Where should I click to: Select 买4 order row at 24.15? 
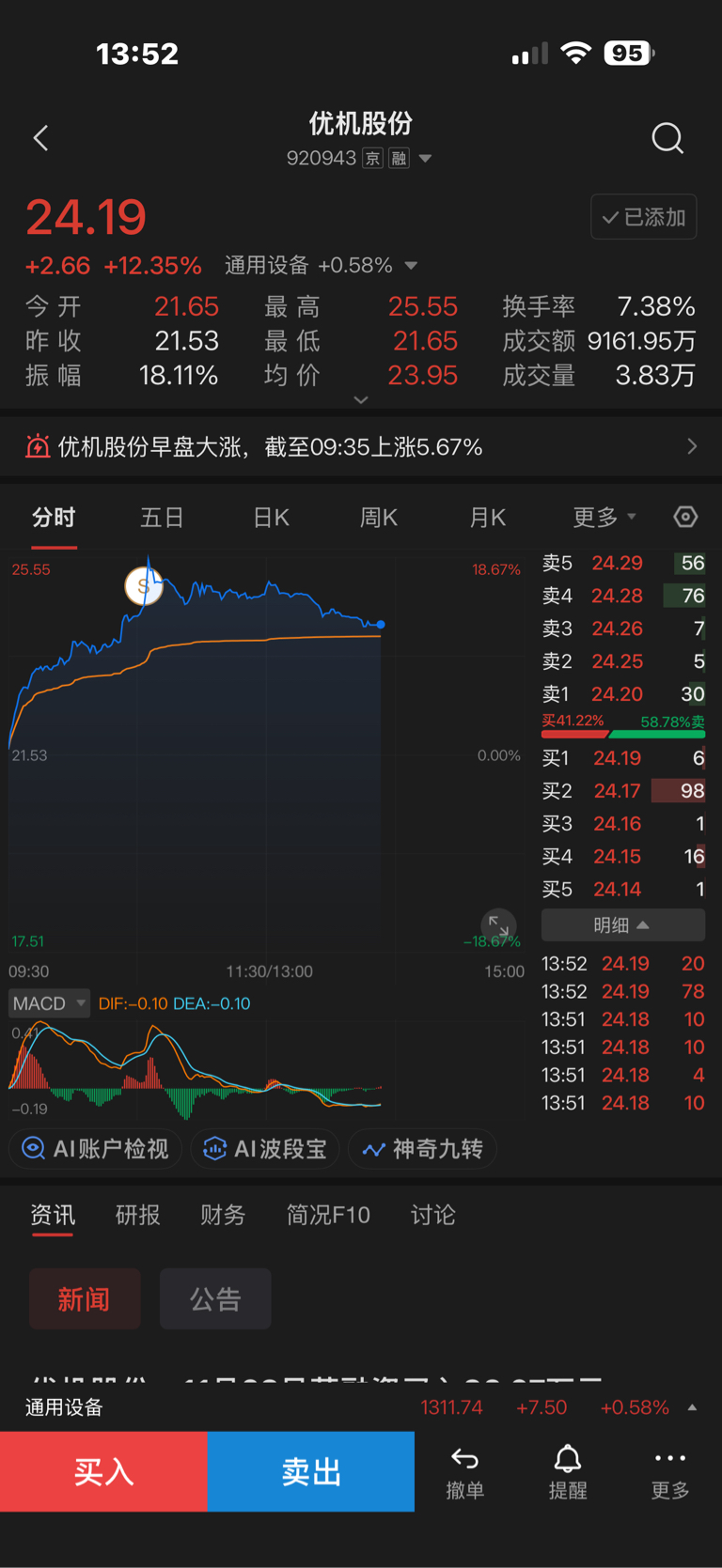(x=622, y=857)
